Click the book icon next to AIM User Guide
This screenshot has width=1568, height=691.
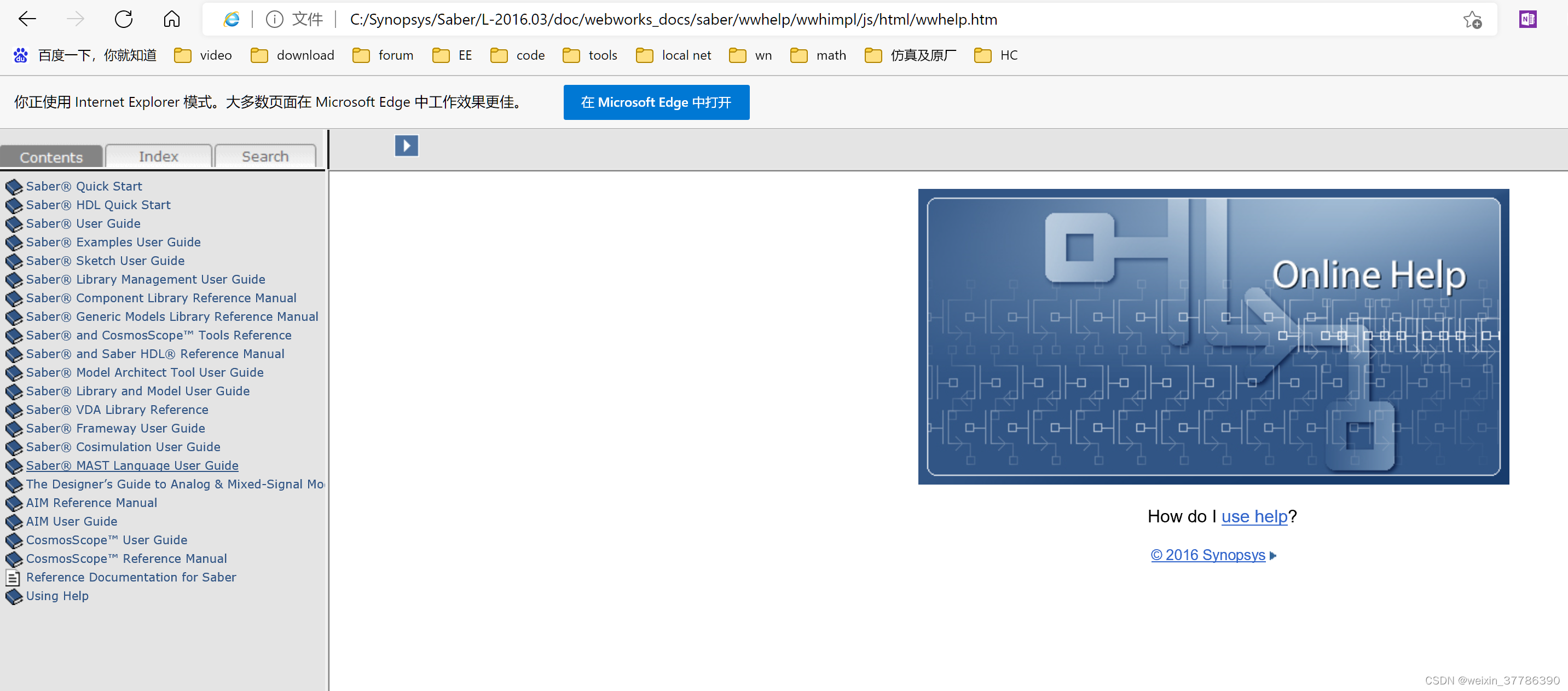pos(13,522)
